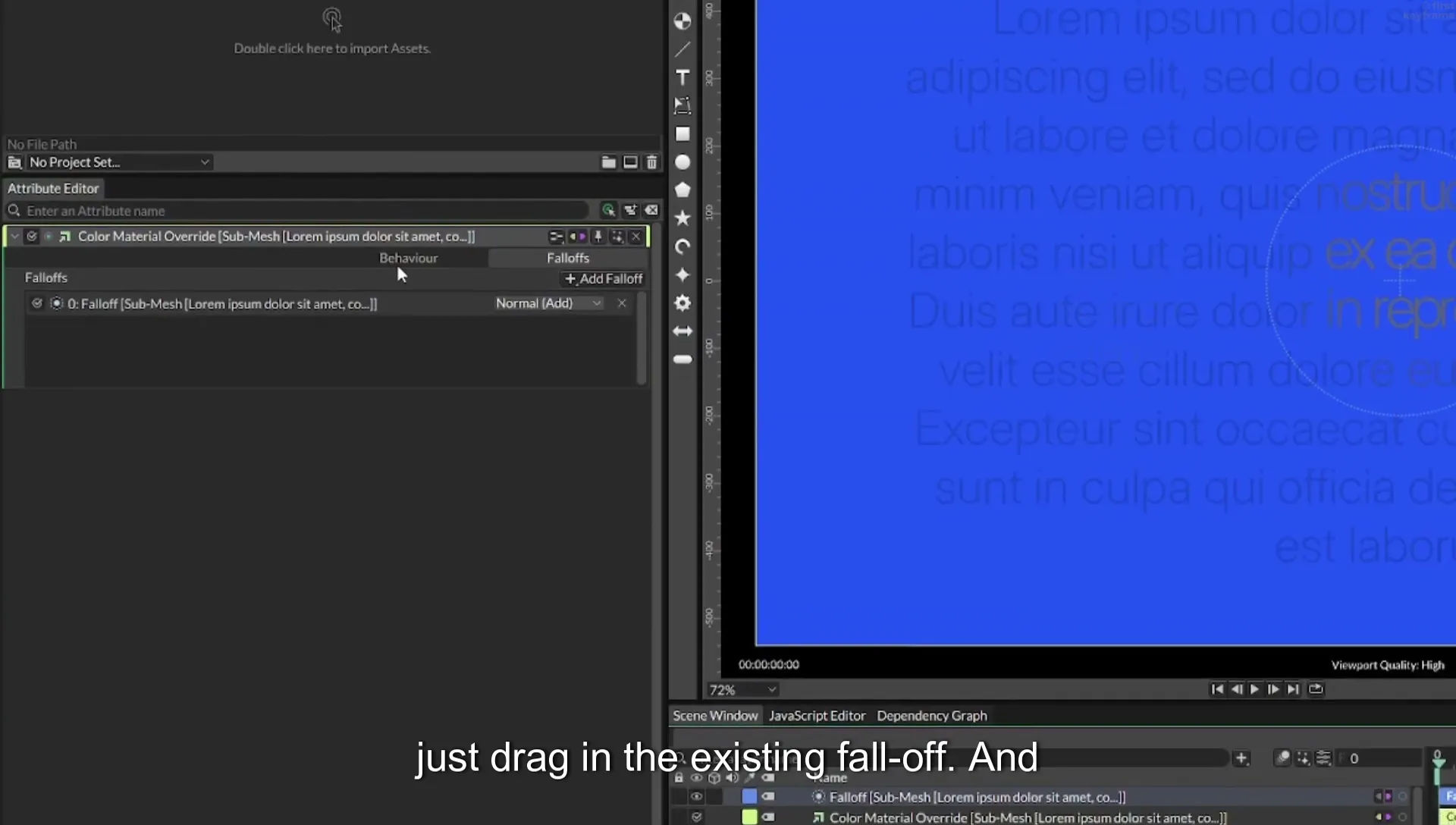Click the Add Falloff button

604,279
